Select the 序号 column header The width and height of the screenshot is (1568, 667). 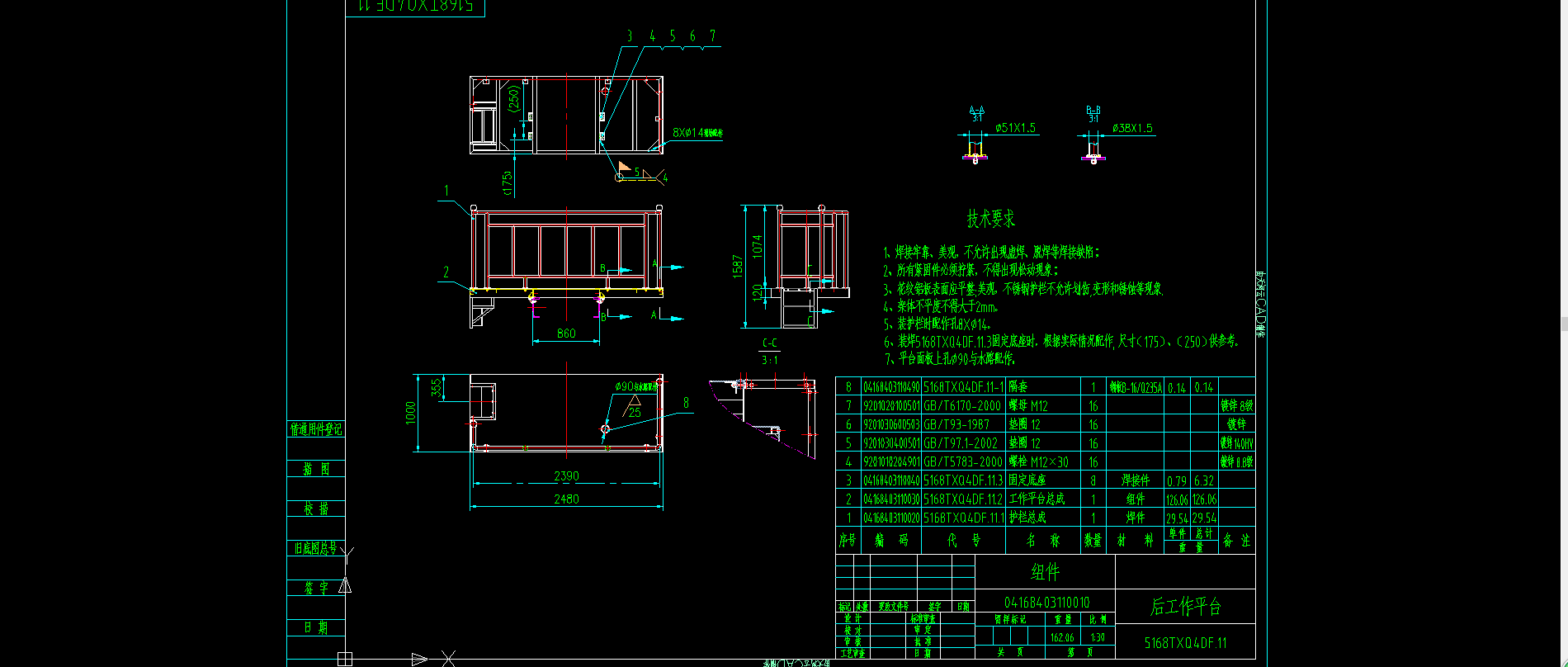click(848, 541)
